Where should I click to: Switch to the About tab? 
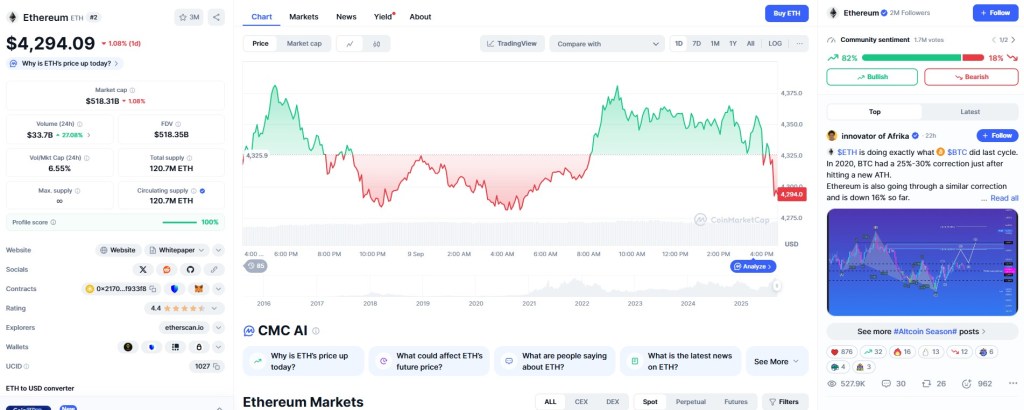(421, 17)
